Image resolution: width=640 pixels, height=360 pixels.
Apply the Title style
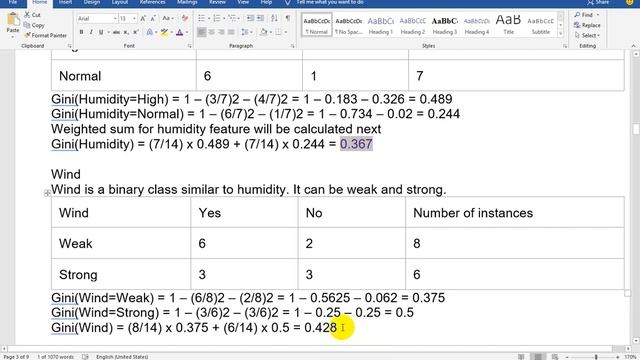coord(509,25)
